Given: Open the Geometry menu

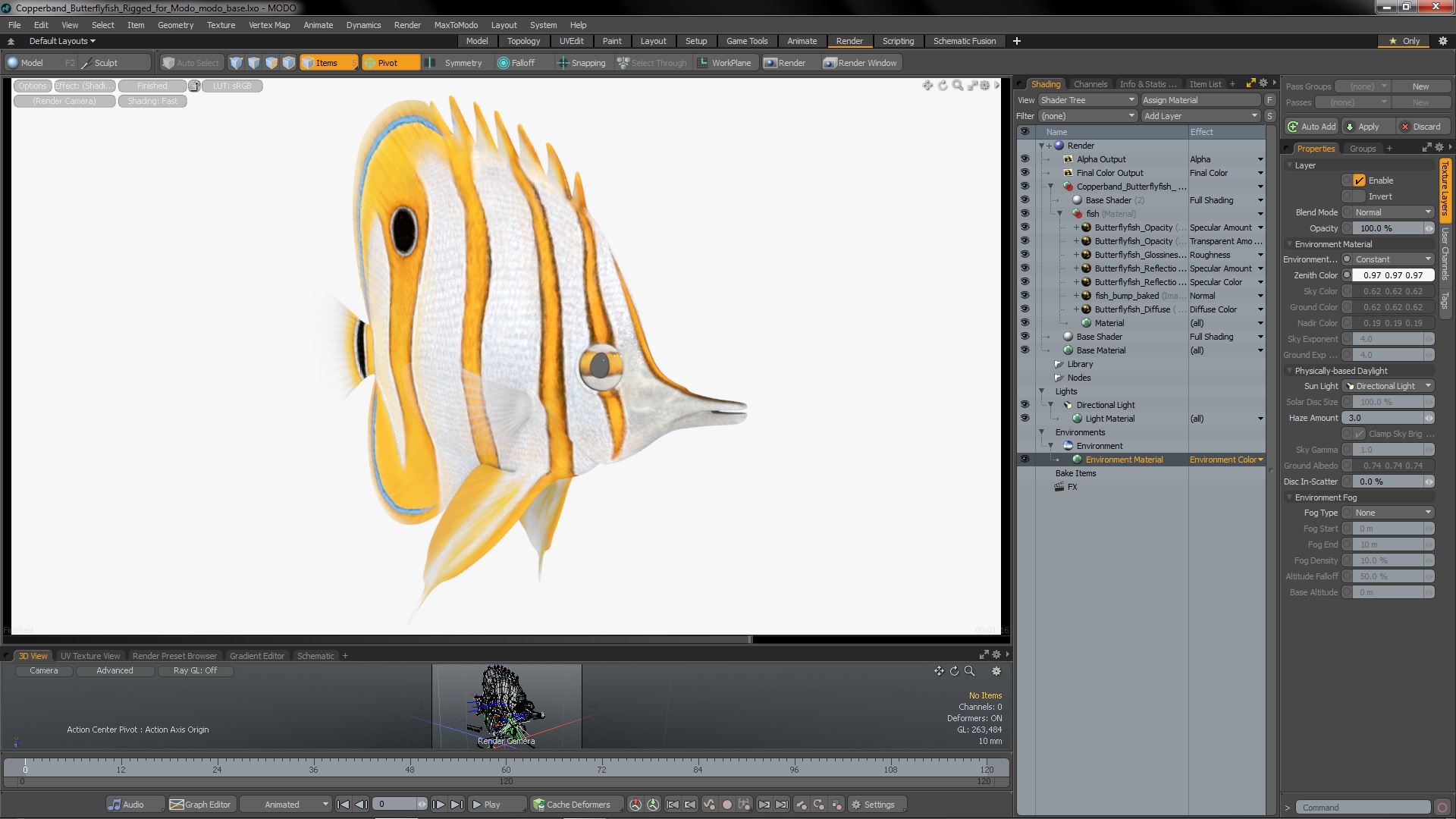Looking at the screenshot, I should (x=175, y=25).
